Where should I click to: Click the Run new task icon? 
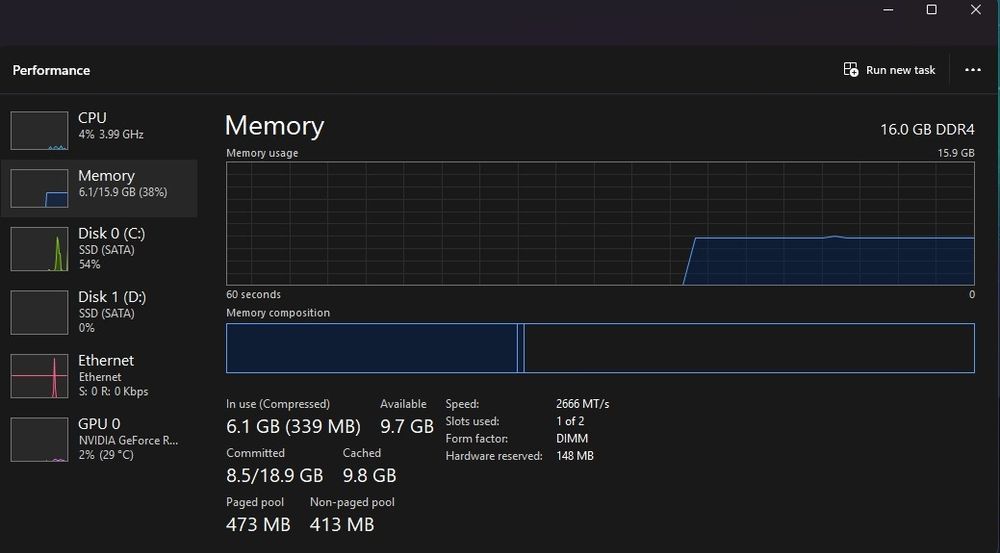click(x=851, y=70)
